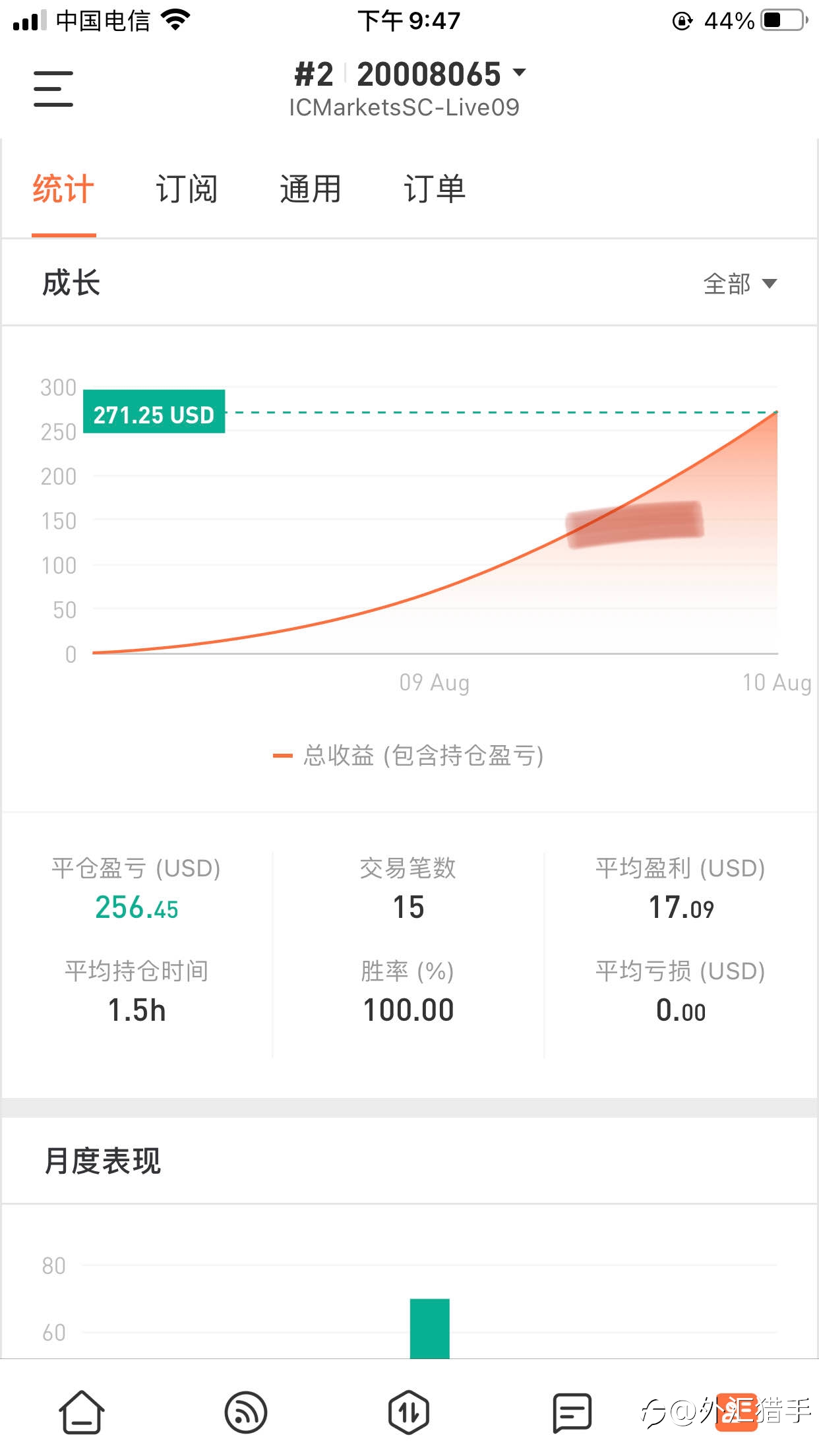
Task: Tap the Wi-Fi status icon
Action: pyautogui.click(x=175, y=20)
